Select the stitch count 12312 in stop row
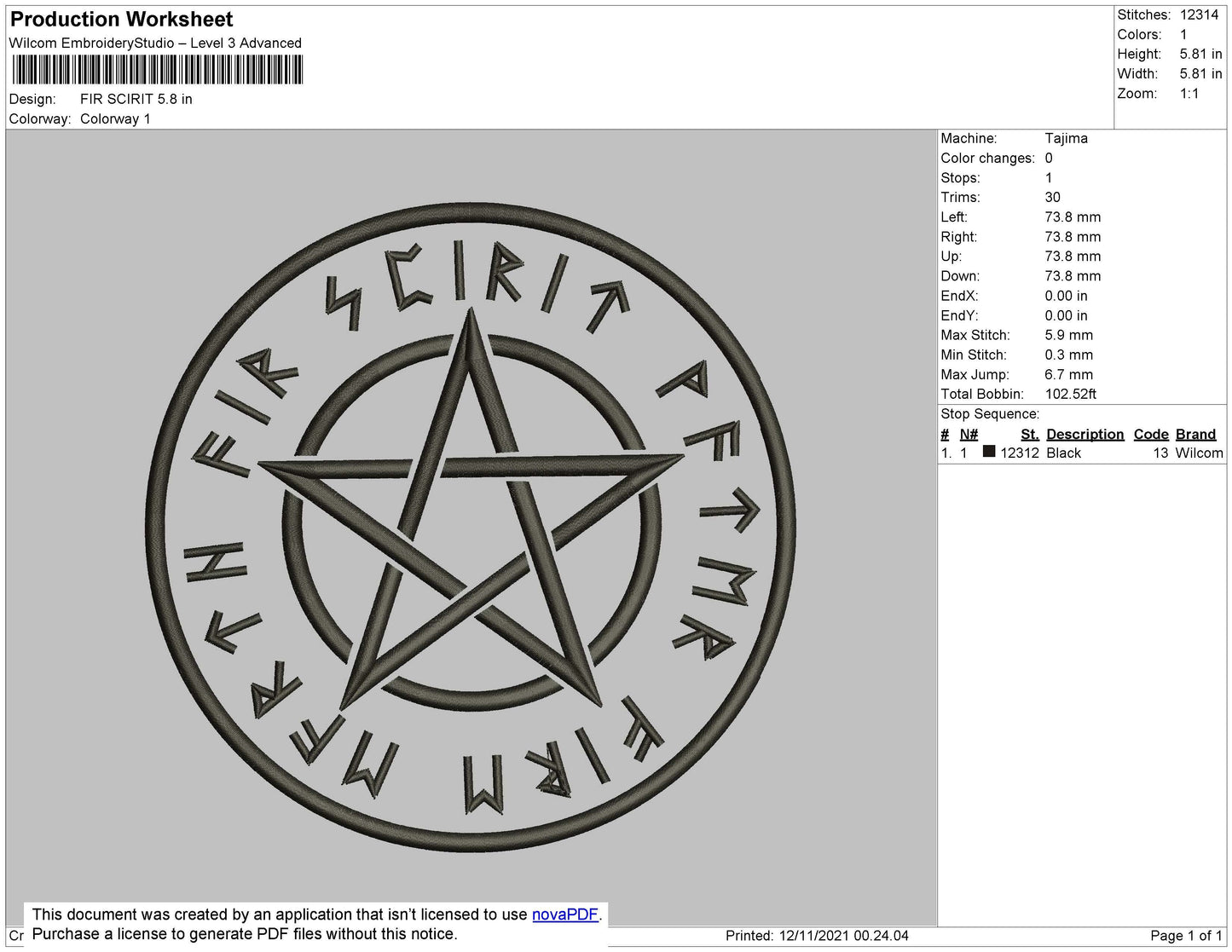 tap(1020, 453)
